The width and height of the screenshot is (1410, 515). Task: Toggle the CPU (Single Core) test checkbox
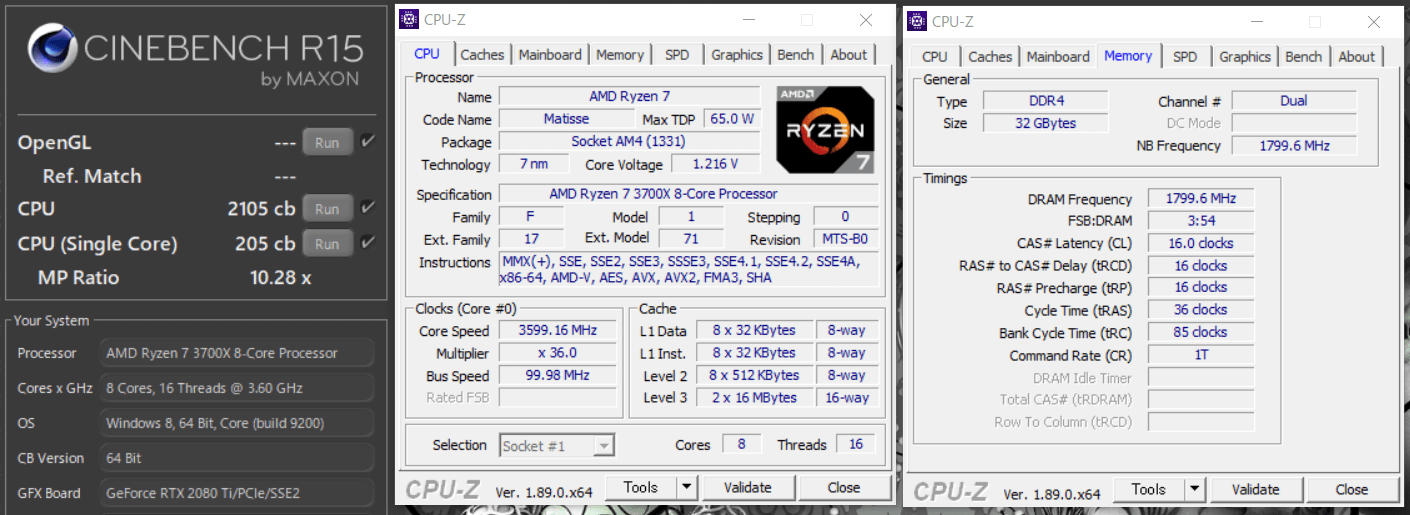[x=368, y=243]
